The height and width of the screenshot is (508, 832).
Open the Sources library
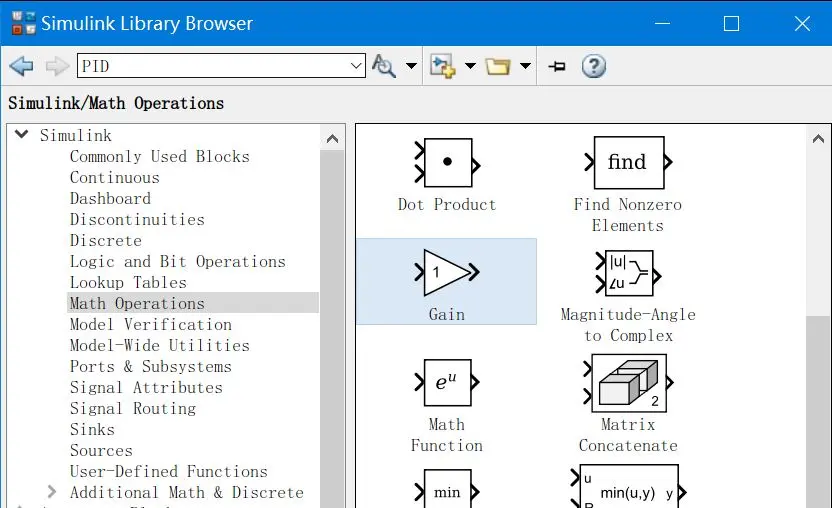tap(101, 450)
